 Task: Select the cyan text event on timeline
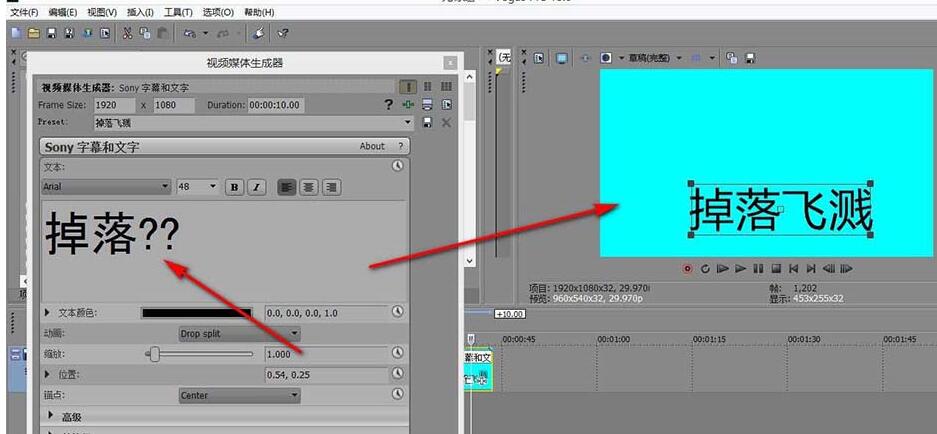pyautogui.click(x=478, y=371)
